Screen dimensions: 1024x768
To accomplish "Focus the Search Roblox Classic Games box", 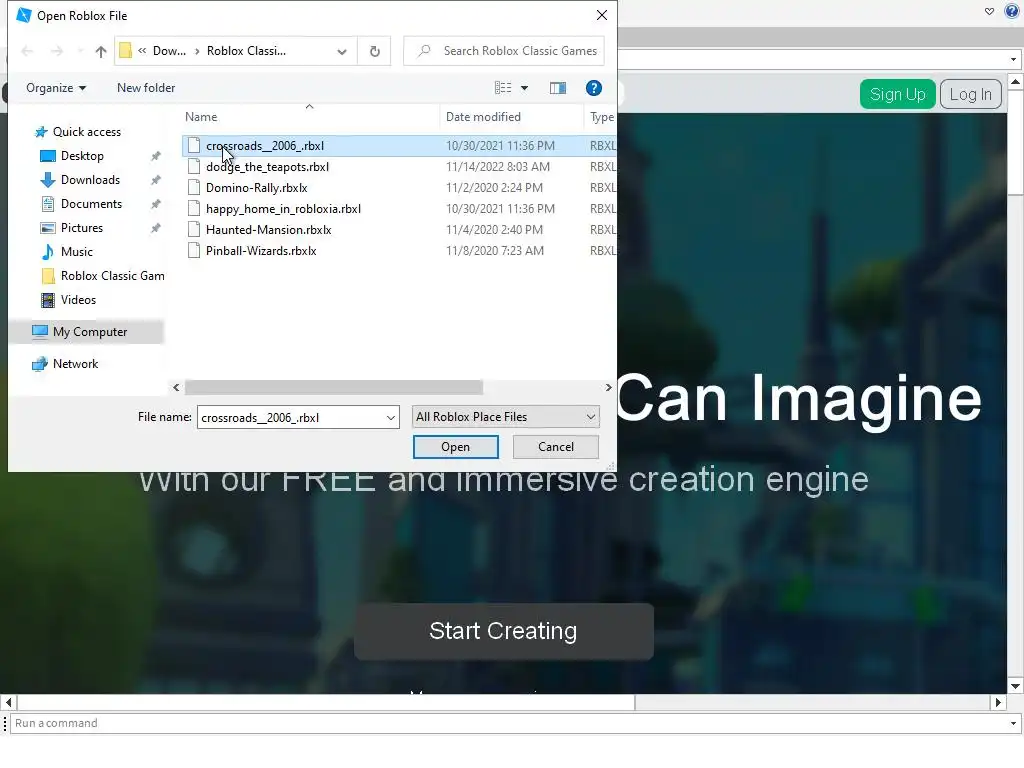I will tap(504, 51).
